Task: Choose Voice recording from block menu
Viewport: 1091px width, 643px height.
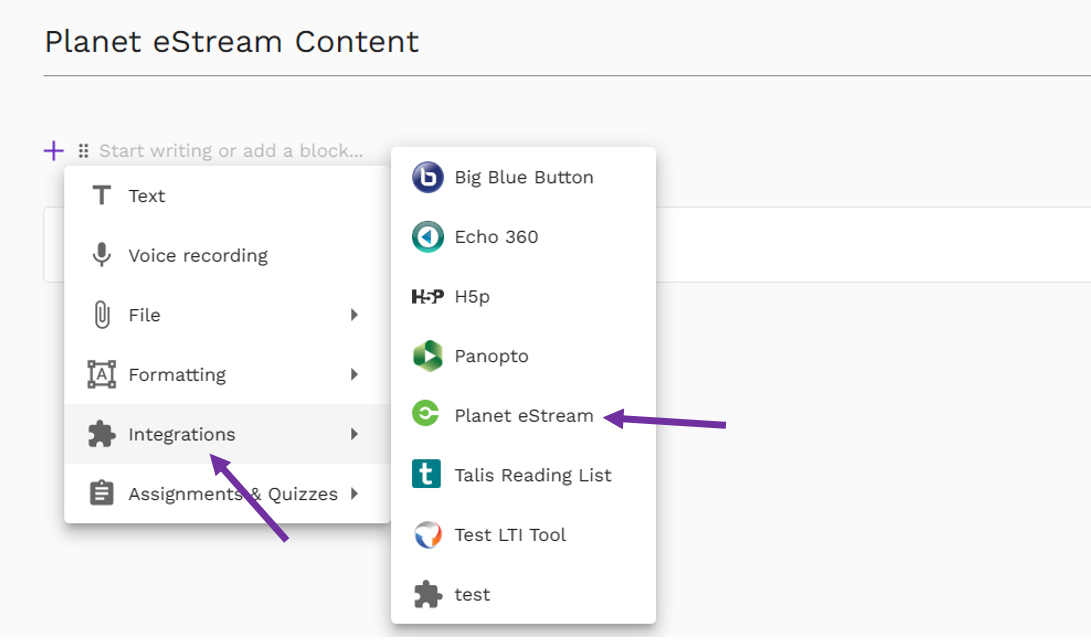Action: tap(228, 255)
